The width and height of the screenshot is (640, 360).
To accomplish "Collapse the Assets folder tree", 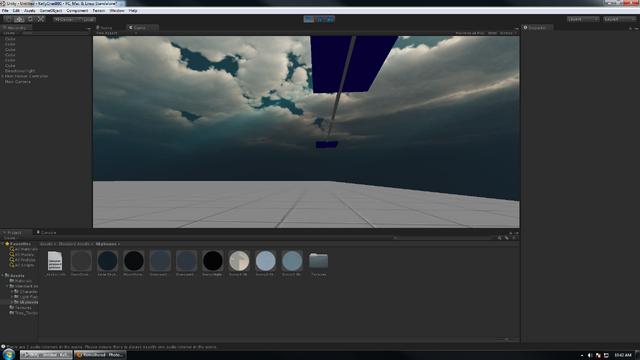I will (2, 276).
